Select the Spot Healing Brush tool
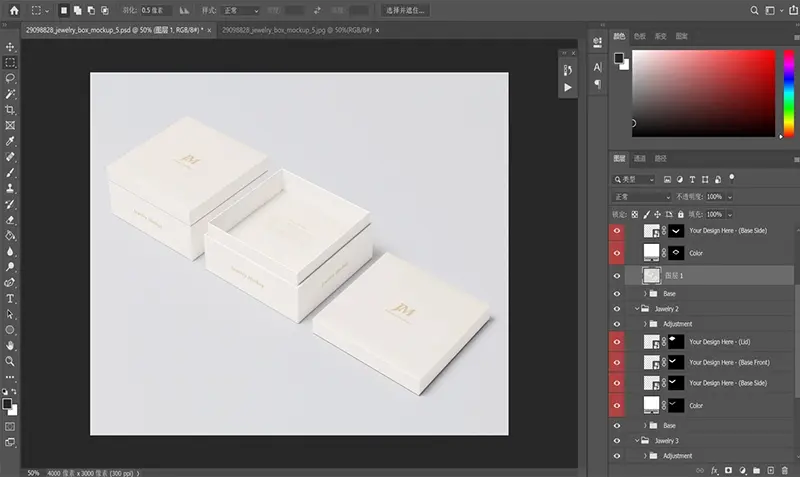The image size is (800, 477). pos(10,157)
